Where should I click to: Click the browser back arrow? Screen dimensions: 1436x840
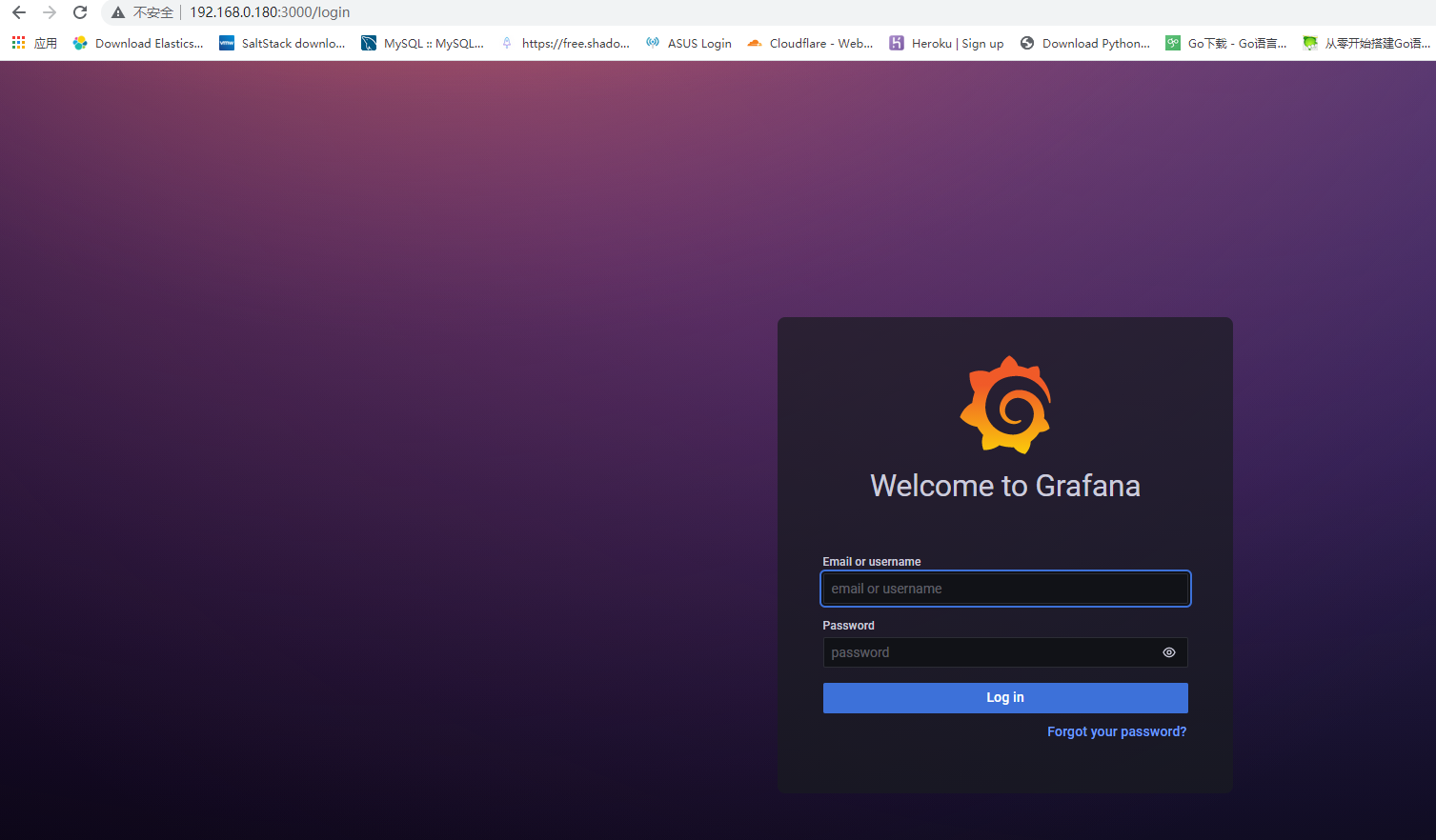19,12
